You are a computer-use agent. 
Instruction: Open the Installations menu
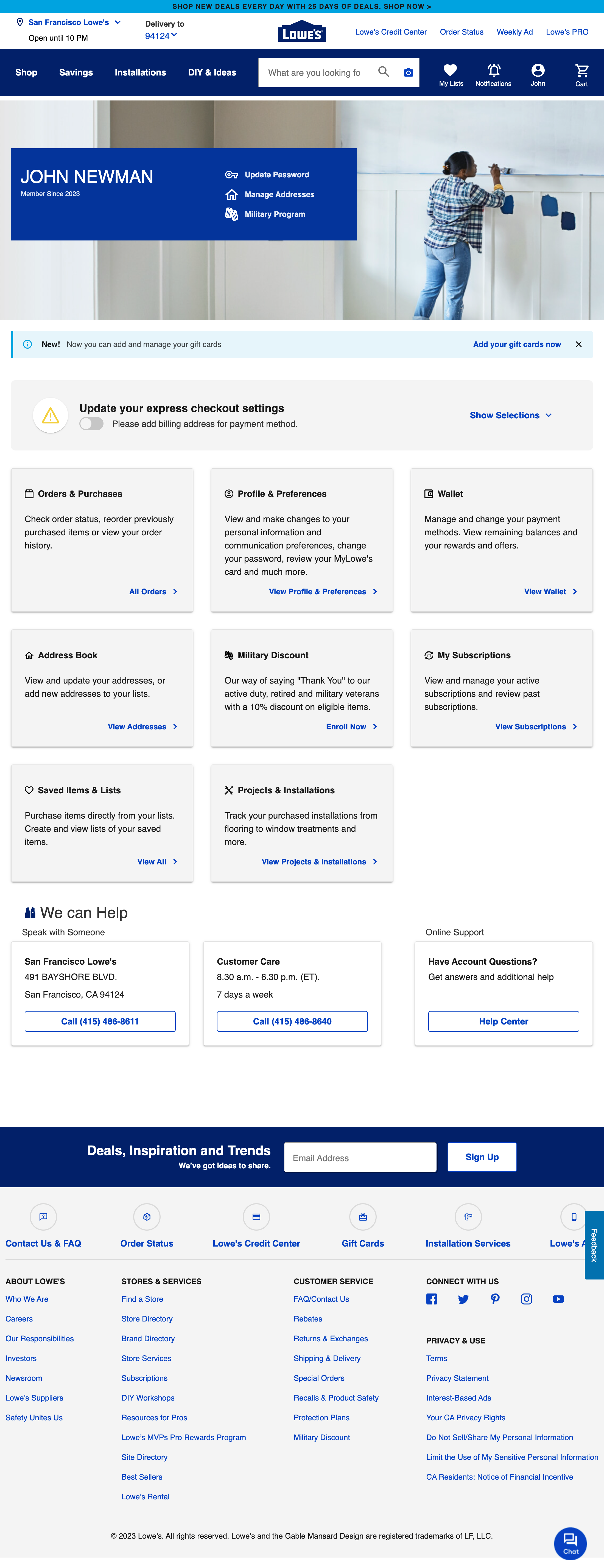tap(140, 72)
